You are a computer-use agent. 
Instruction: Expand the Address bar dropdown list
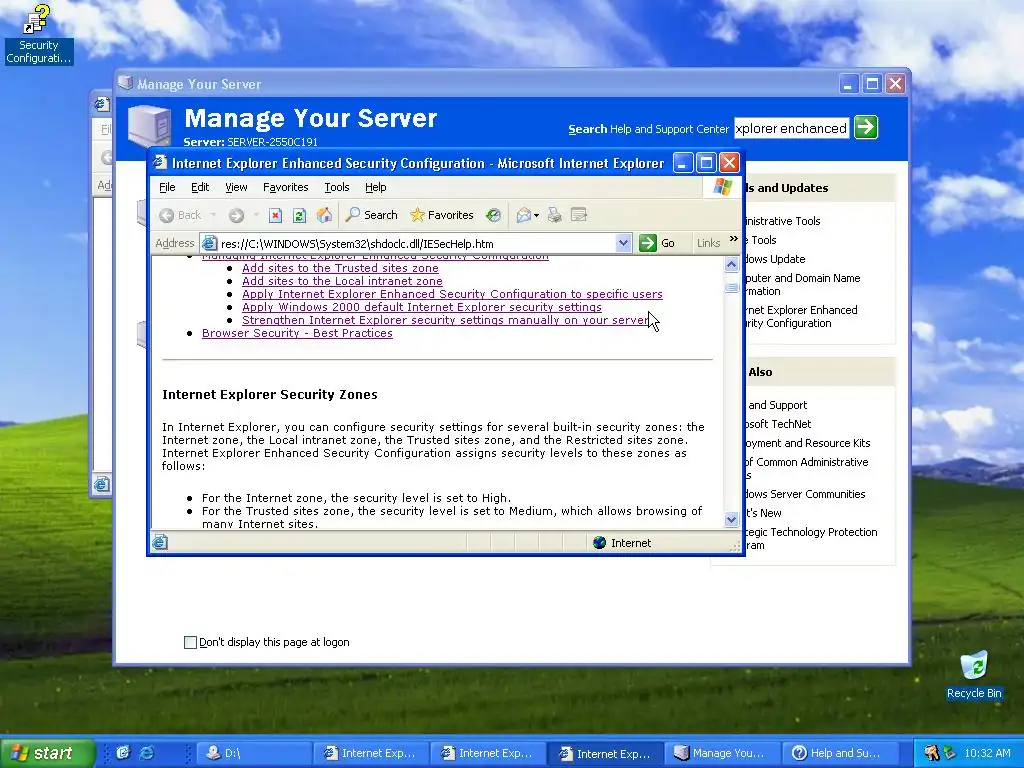pyautogui.click(x=623, y=244)
